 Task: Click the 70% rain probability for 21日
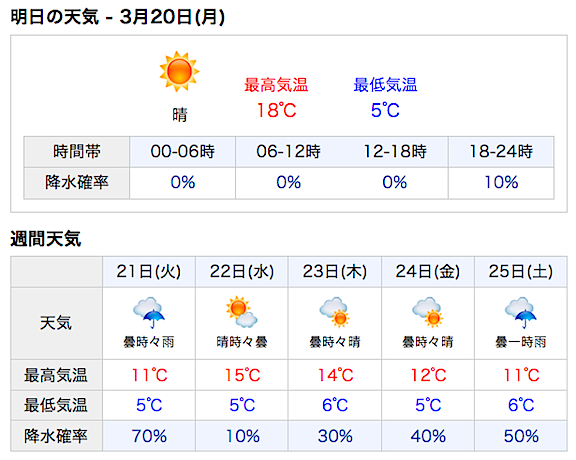tap(149, 436)
